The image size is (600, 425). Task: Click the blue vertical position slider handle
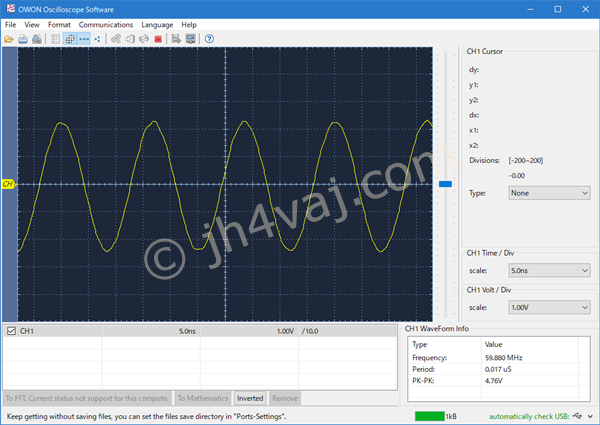pos(445,184)
